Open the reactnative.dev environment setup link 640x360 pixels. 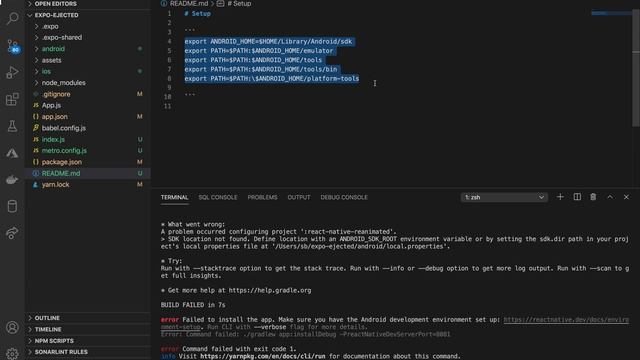click(566, 320)
